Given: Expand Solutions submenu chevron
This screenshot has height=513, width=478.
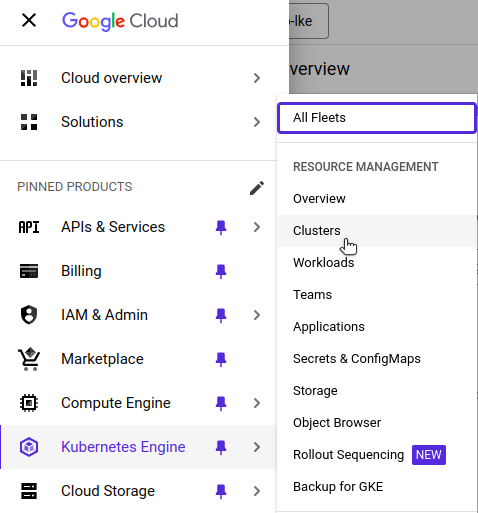Looking at the screenshot, I should coord(257,122).
